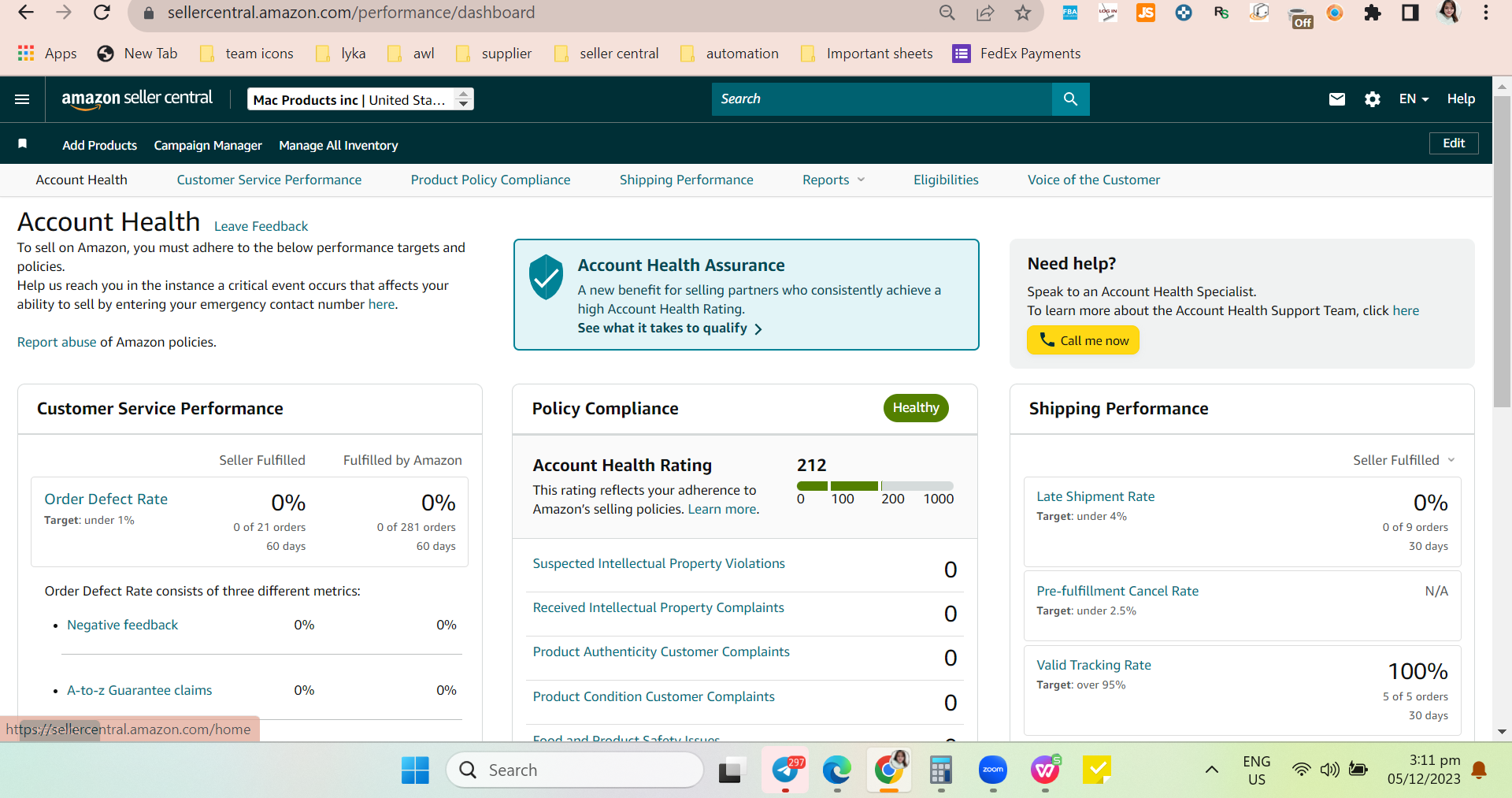Open the FedEx Payments bookmark
This screenshot has width=1512, height=798.
click(1017, 54)
